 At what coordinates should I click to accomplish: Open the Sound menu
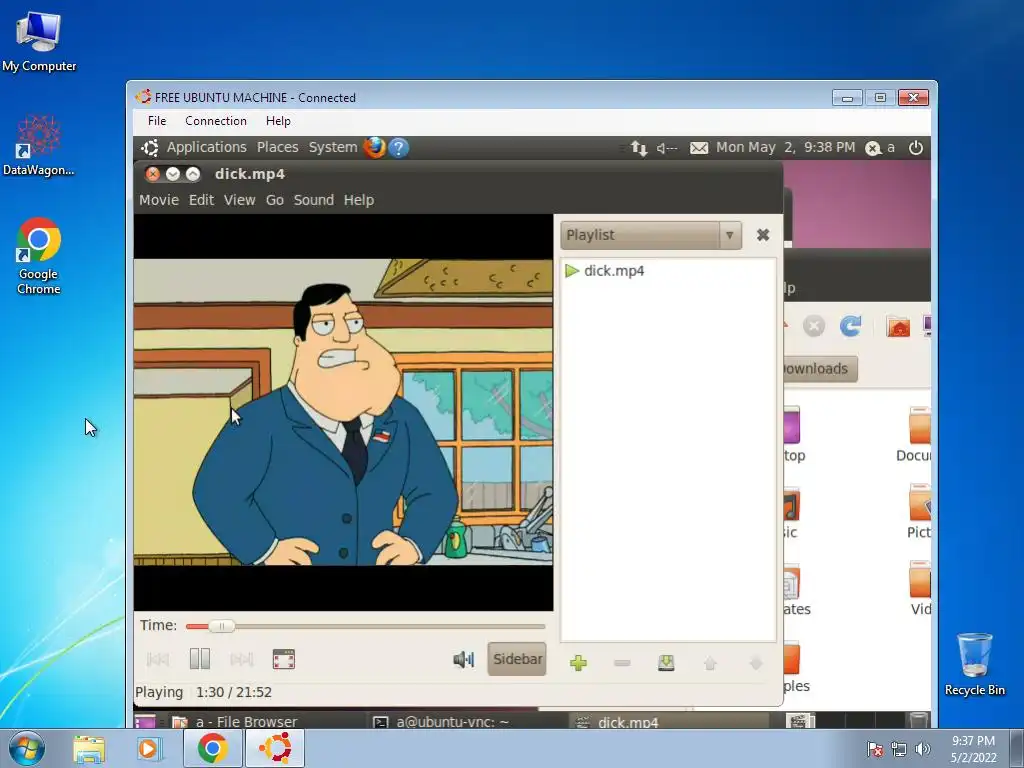tap(313, 200)
